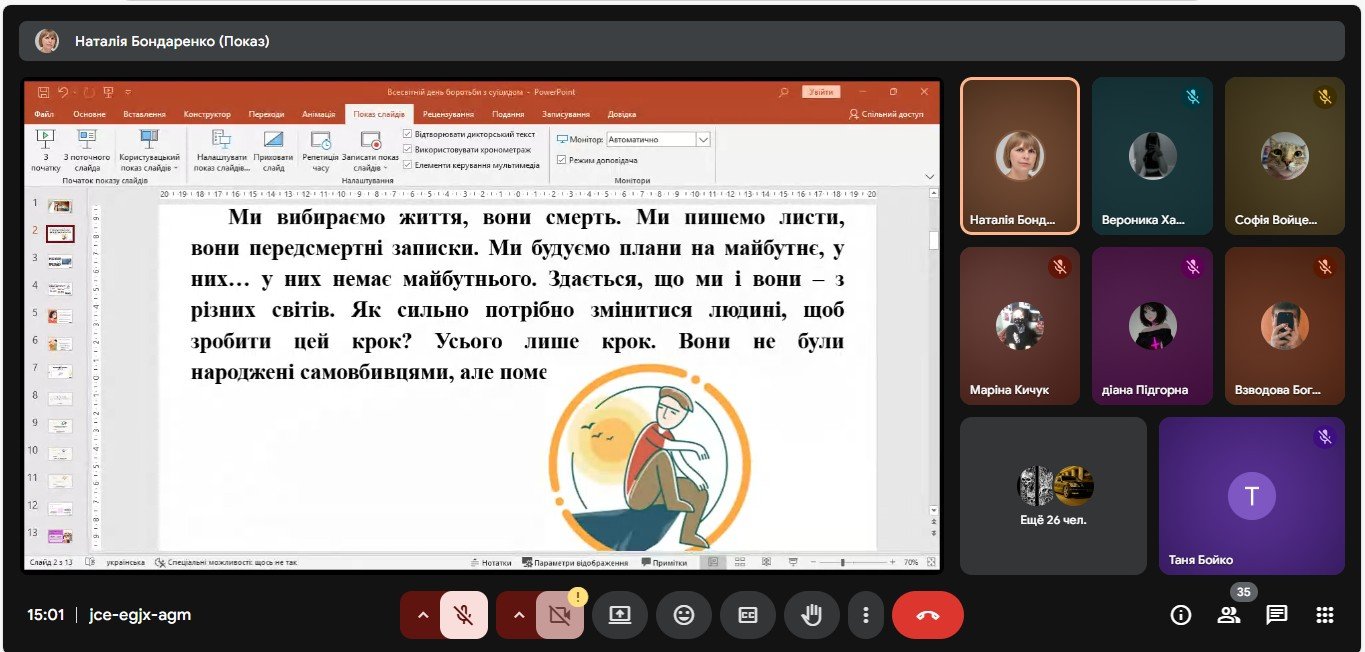Expand camera settings arrow
Screen dimensions: 1365x652
[x=518, y=615]
